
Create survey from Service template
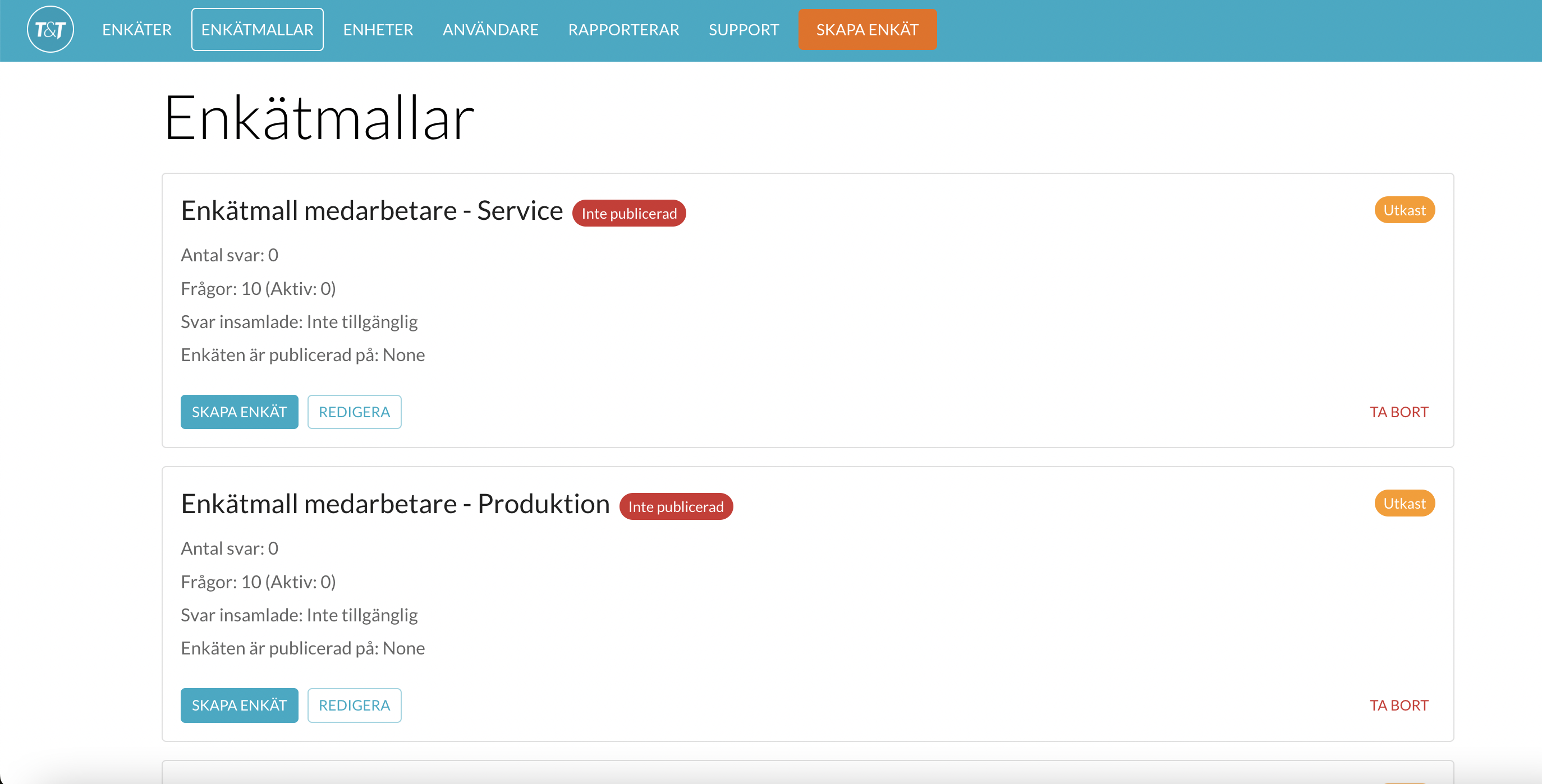(x=239, y=412)
